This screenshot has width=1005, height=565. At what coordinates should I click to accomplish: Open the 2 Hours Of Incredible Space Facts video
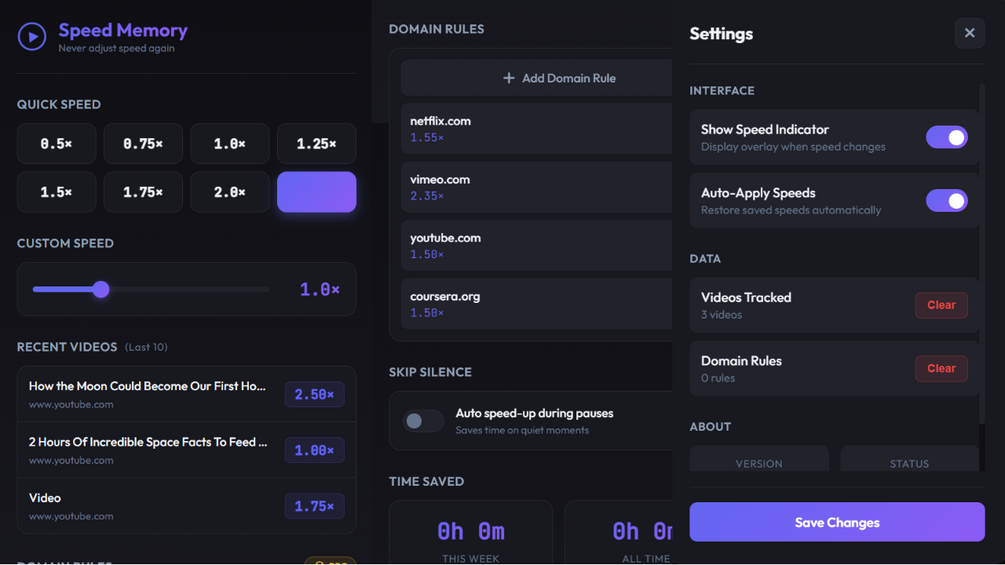pos(148,442)
